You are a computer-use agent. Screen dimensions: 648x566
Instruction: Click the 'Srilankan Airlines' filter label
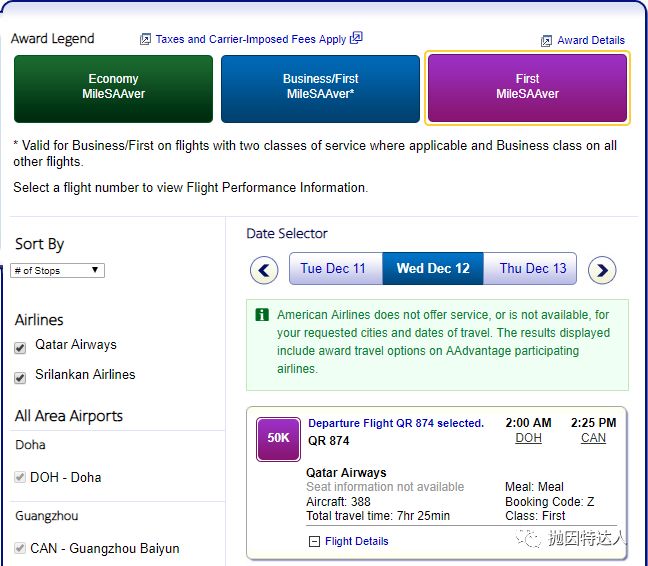[85, 374]
